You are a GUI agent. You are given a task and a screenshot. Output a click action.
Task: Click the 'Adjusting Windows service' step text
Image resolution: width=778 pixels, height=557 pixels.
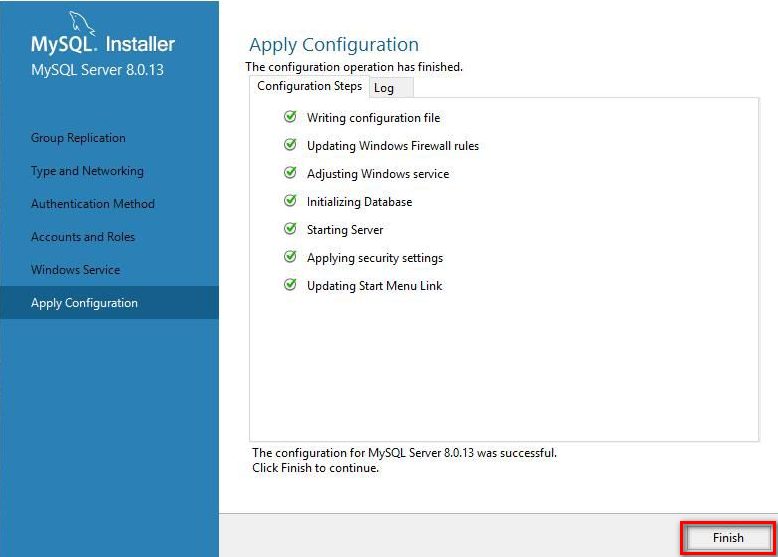click(378, 174)
